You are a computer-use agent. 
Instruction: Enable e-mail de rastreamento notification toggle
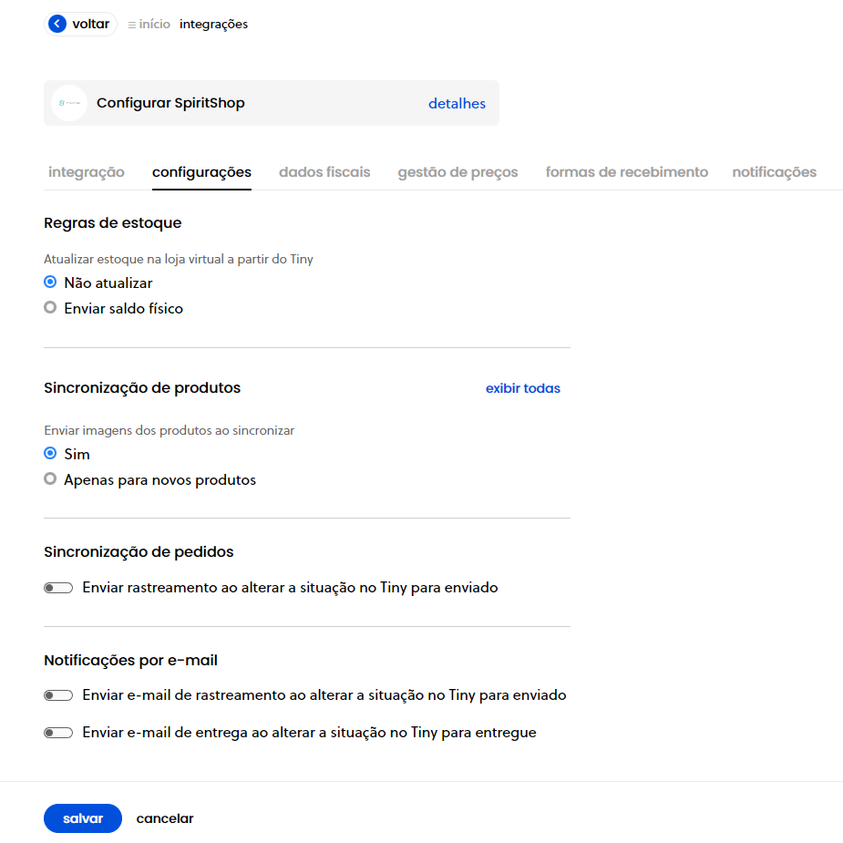pyautogui.click(x=58, y=695)
